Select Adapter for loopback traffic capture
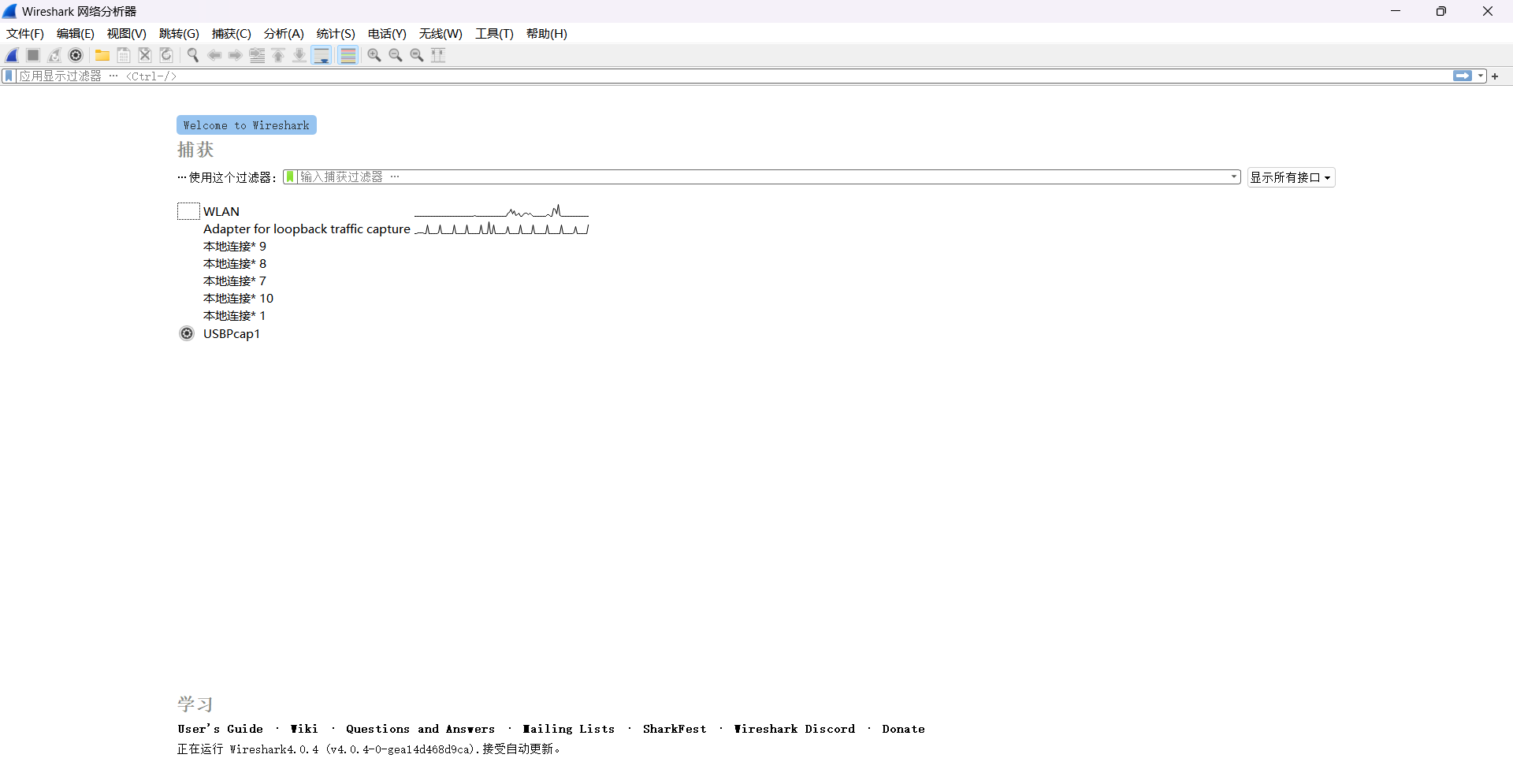Viewport: 1513px width, 784px height. point(307,229)
